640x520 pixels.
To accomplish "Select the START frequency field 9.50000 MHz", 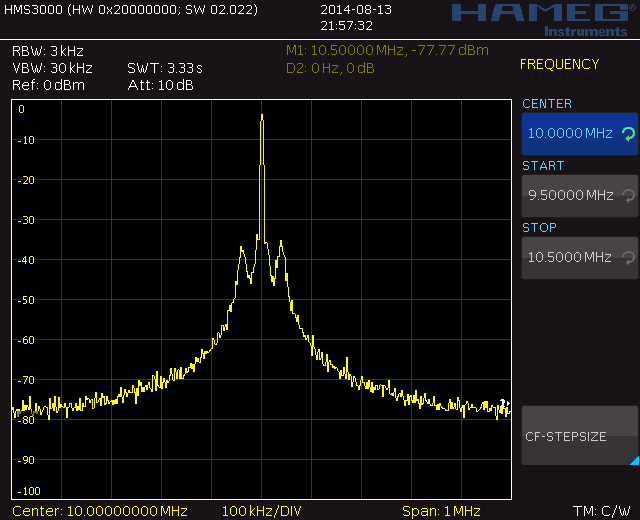I will (x=580, y=196).
